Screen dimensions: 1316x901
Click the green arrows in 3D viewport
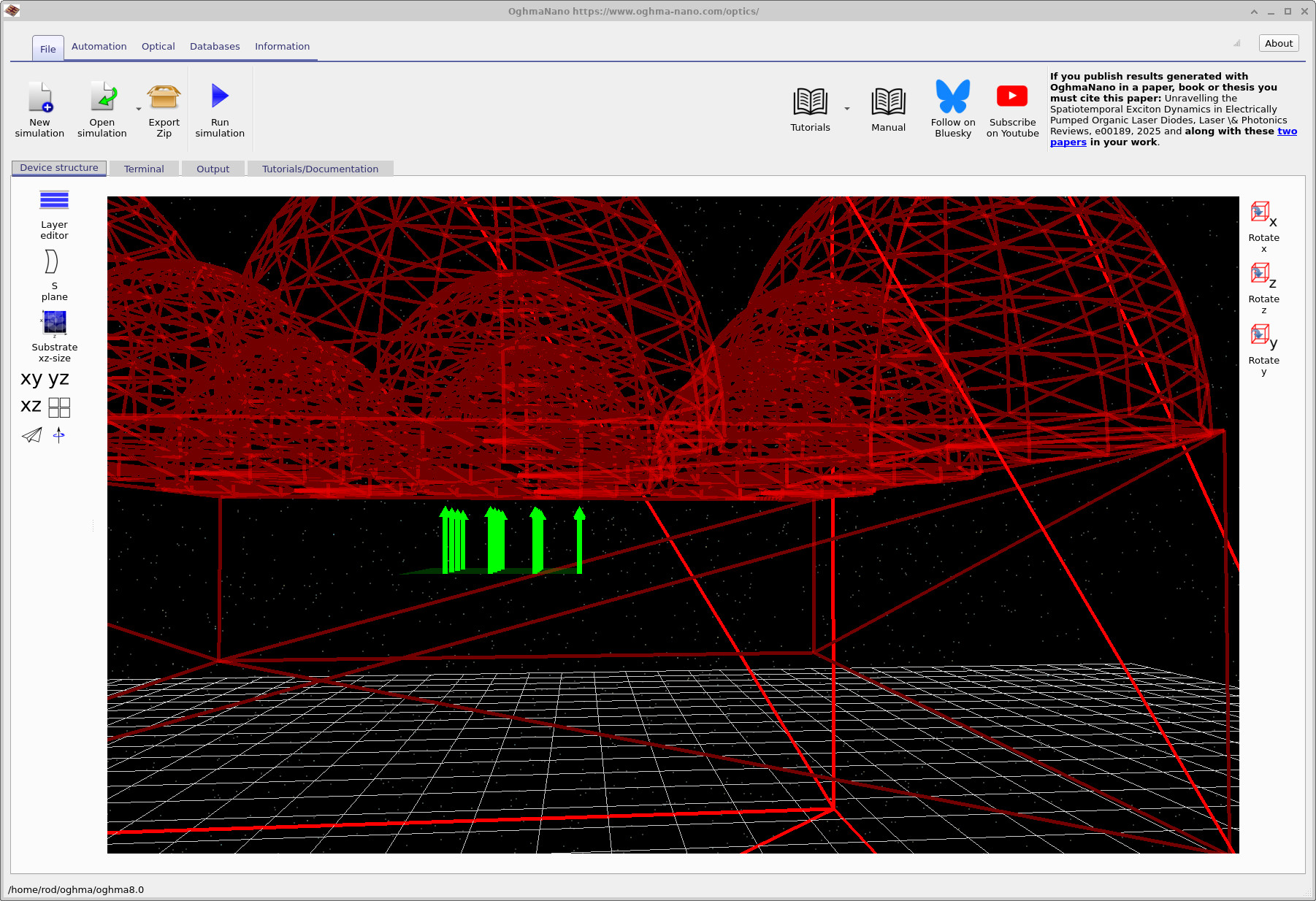click(x=496, y=540)
